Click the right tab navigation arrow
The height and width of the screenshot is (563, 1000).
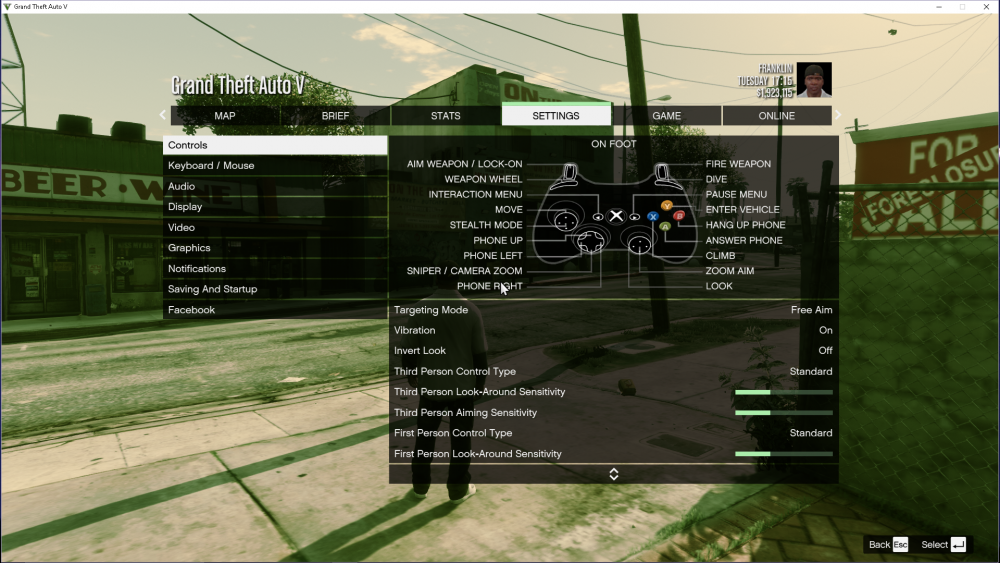pos(838,115)
